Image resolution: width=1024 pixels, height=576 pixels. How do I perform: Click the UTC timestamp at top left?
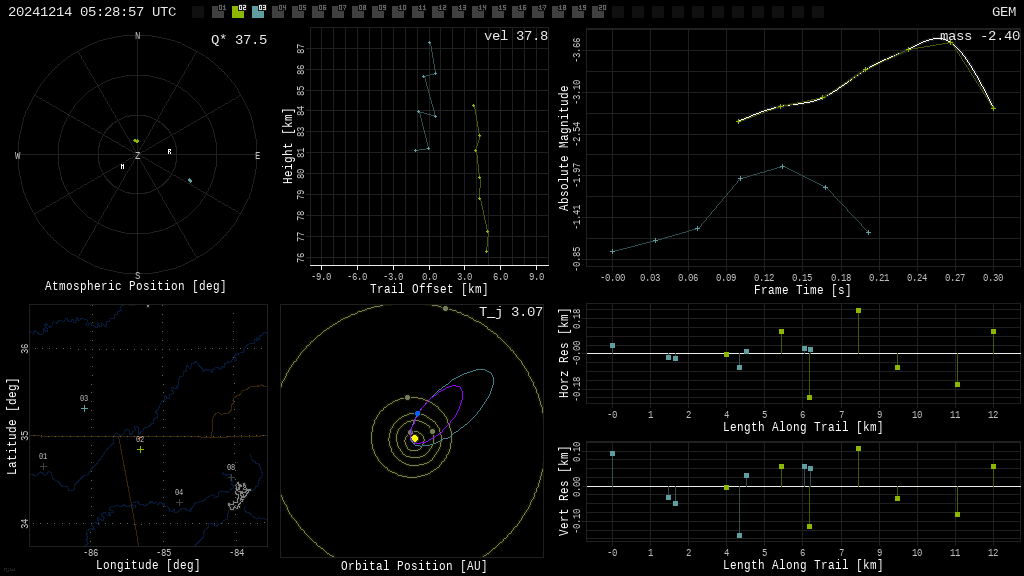(92, 12)
